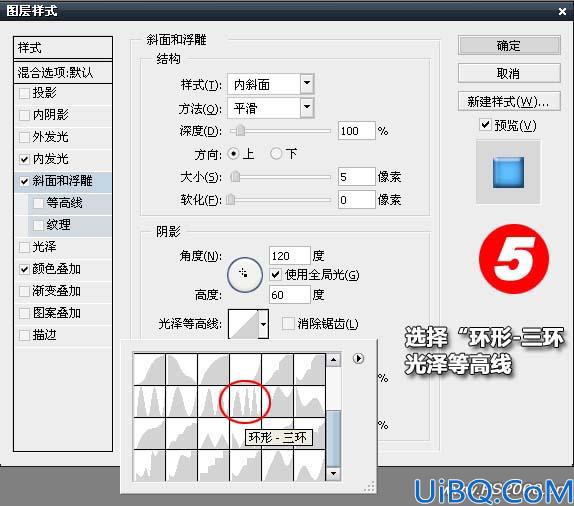Click the contour picker resize grip corner
The image size is (574, 506).
[370, 487]
